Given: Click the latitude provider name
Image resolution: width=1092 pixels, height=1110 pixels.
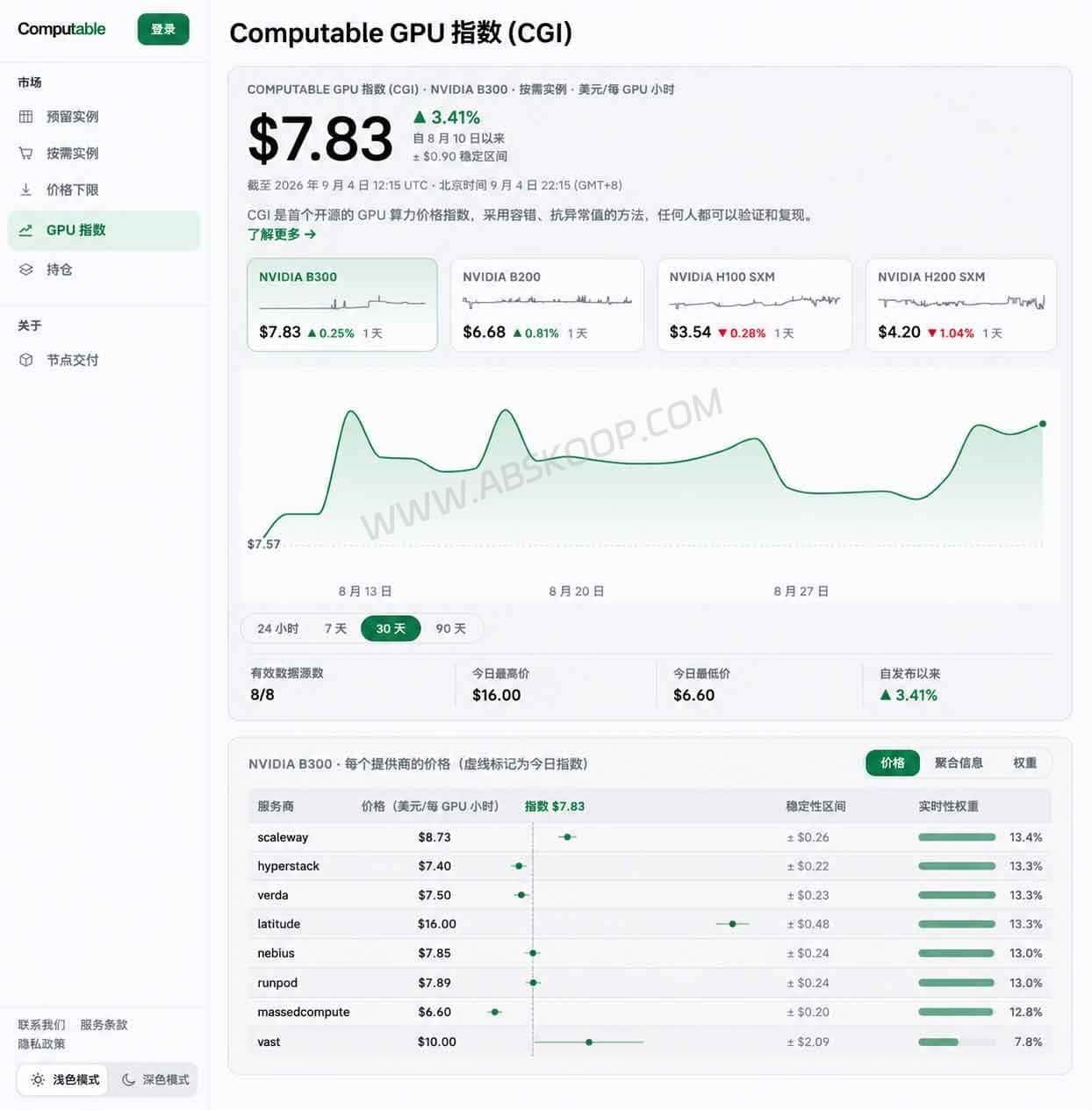Looking at the screenshot, I should tap(278, 924).
